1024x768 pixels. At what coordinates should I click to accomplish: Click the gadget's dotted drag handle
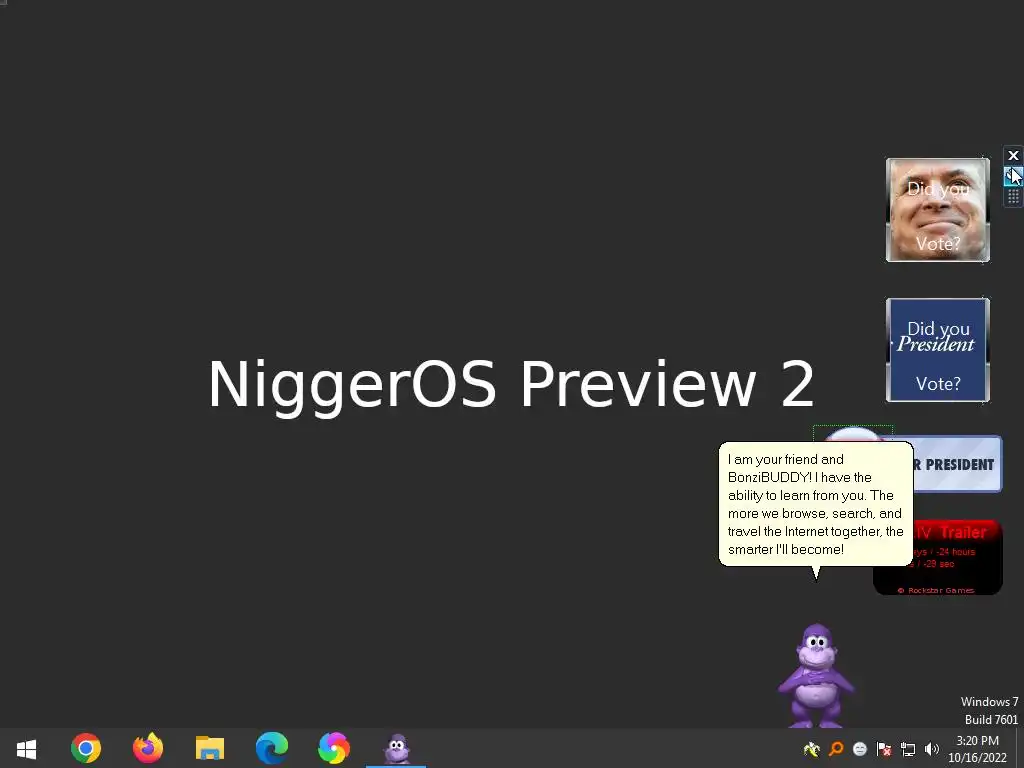[1013, 196]
